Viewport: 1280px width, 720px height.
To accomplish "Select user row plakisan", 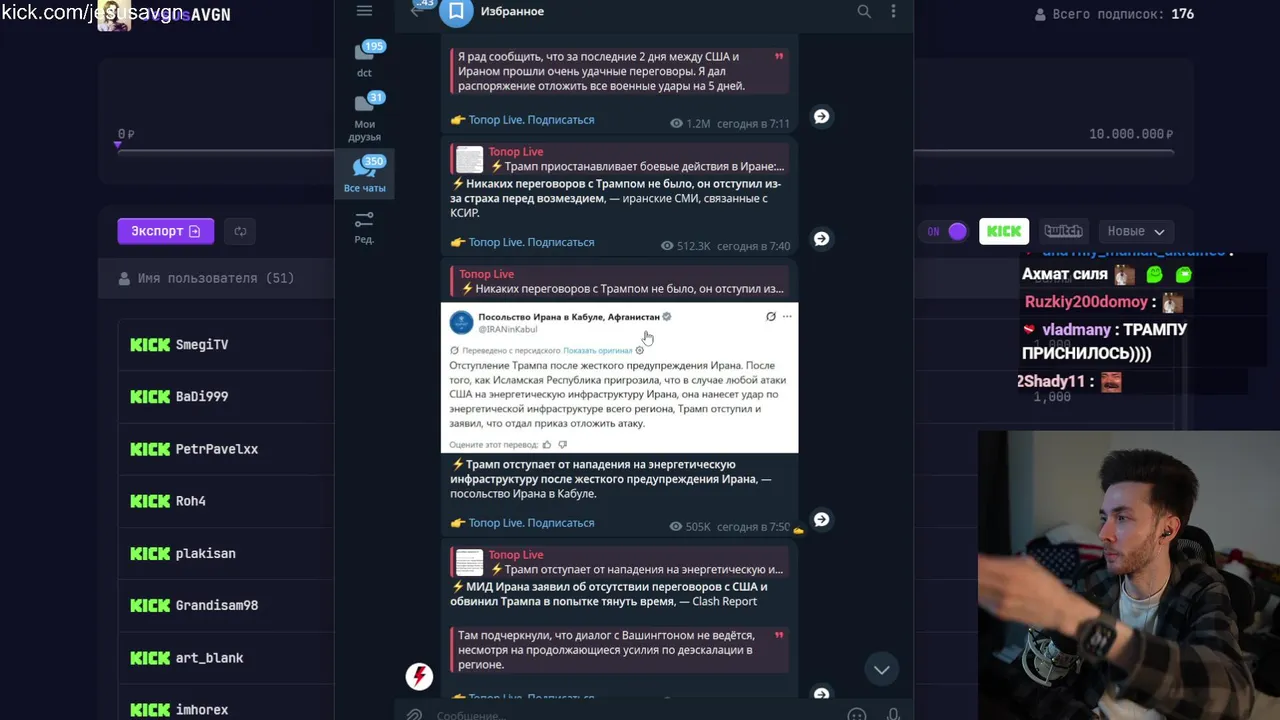I will 226,553.
